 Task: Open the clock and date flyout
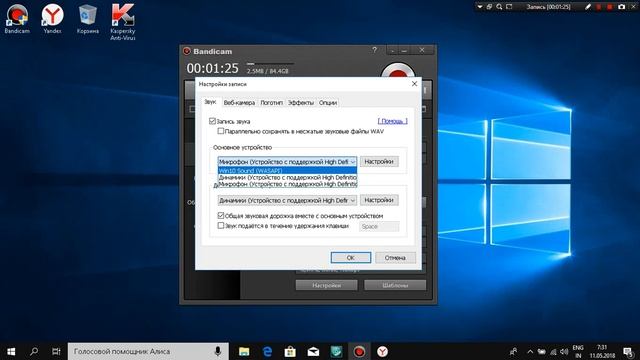coord(602,351)
